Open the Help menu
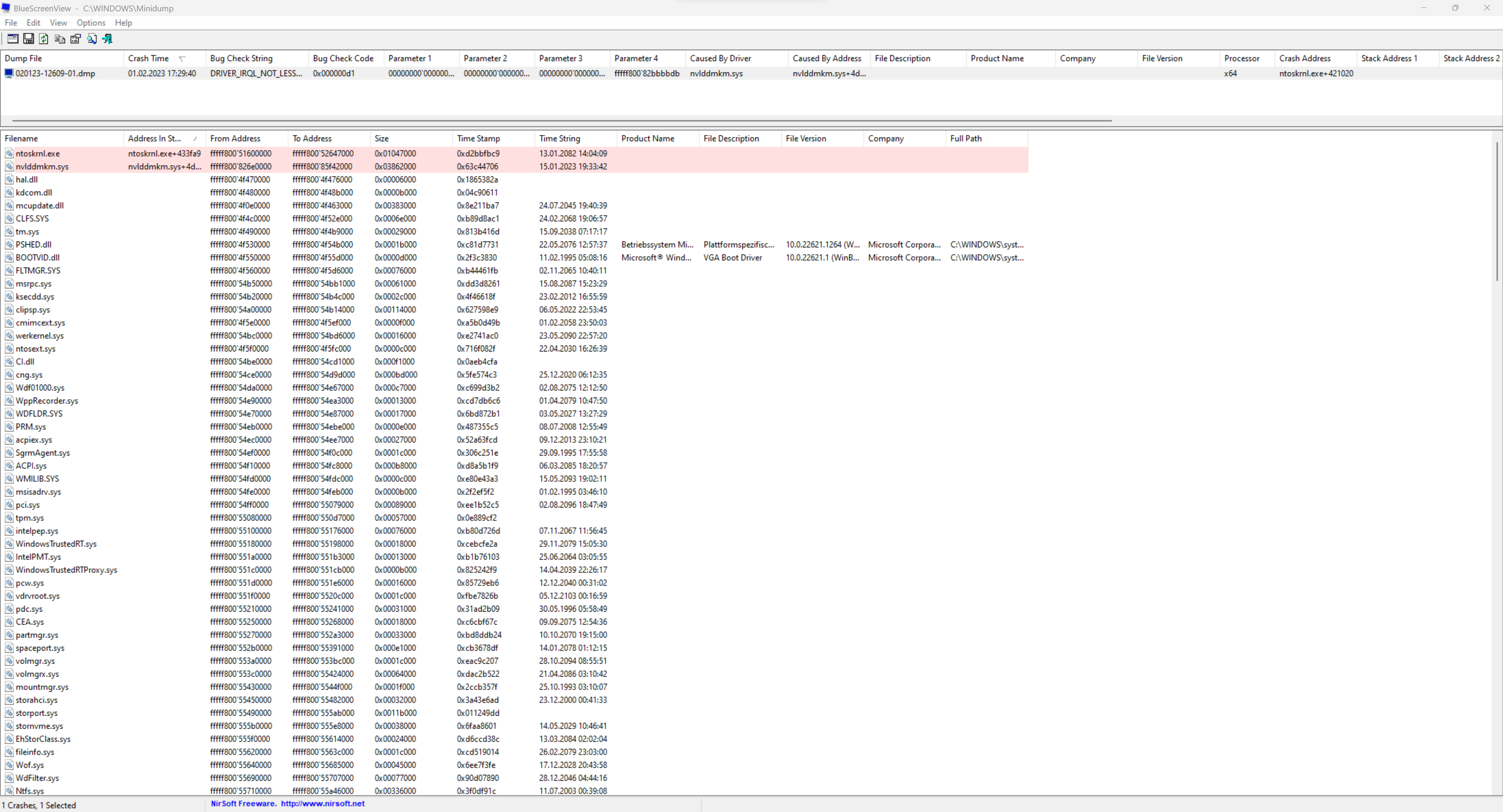This screenshot has width=1503, height=812. [x=123, y=23]
